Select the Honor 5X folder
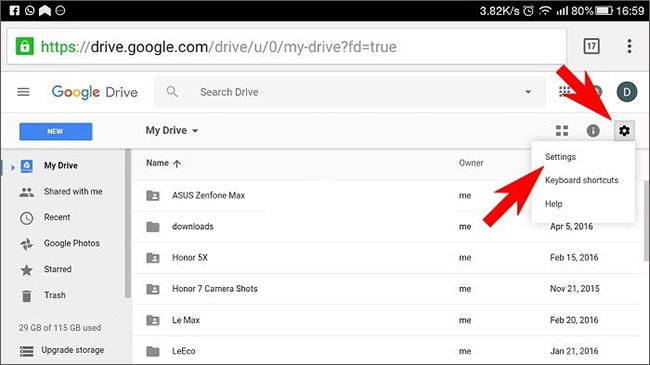 click(190, 258)
